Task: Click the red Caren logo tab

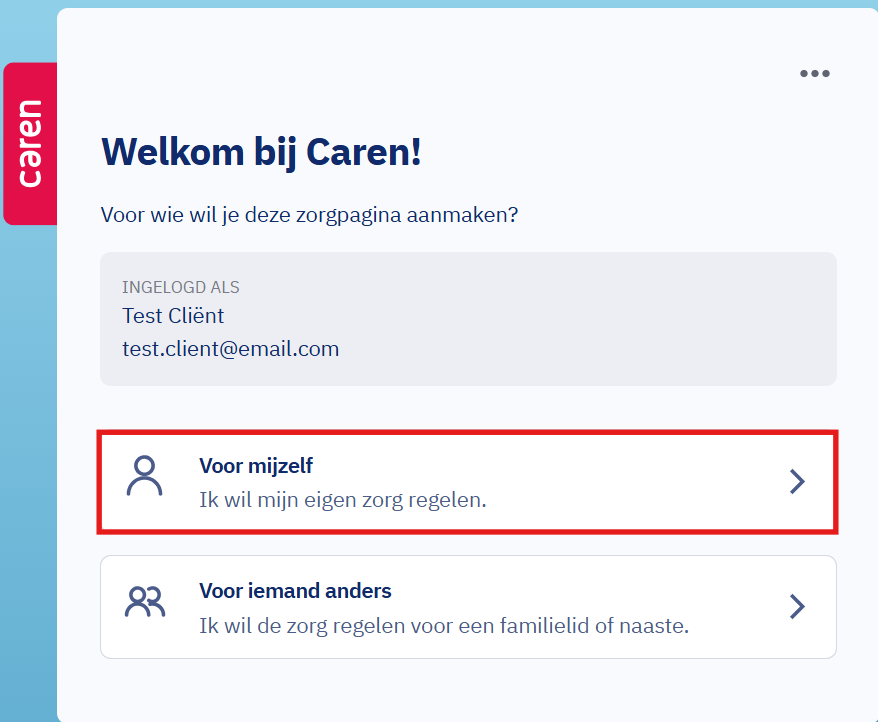Action: coord(30,143)
